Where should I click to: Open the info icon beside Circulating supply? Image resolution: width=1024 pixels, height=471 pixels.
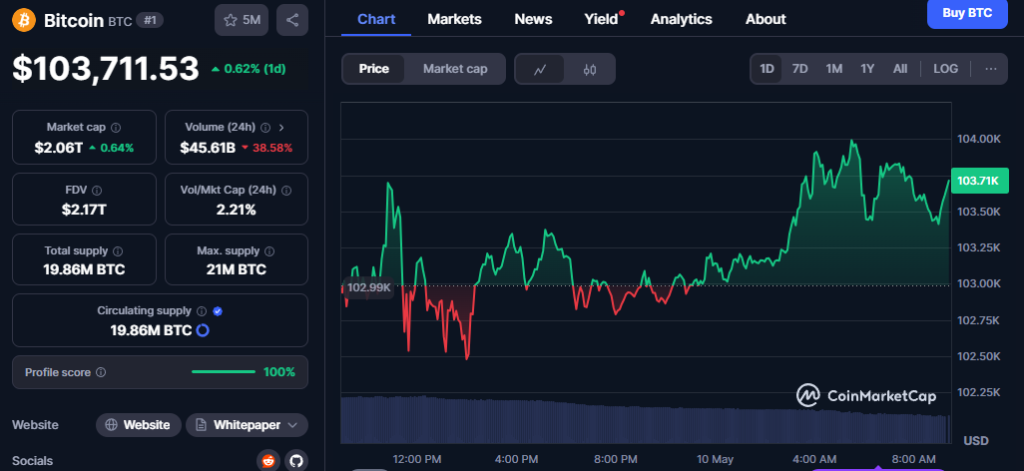tap(202, 311)
